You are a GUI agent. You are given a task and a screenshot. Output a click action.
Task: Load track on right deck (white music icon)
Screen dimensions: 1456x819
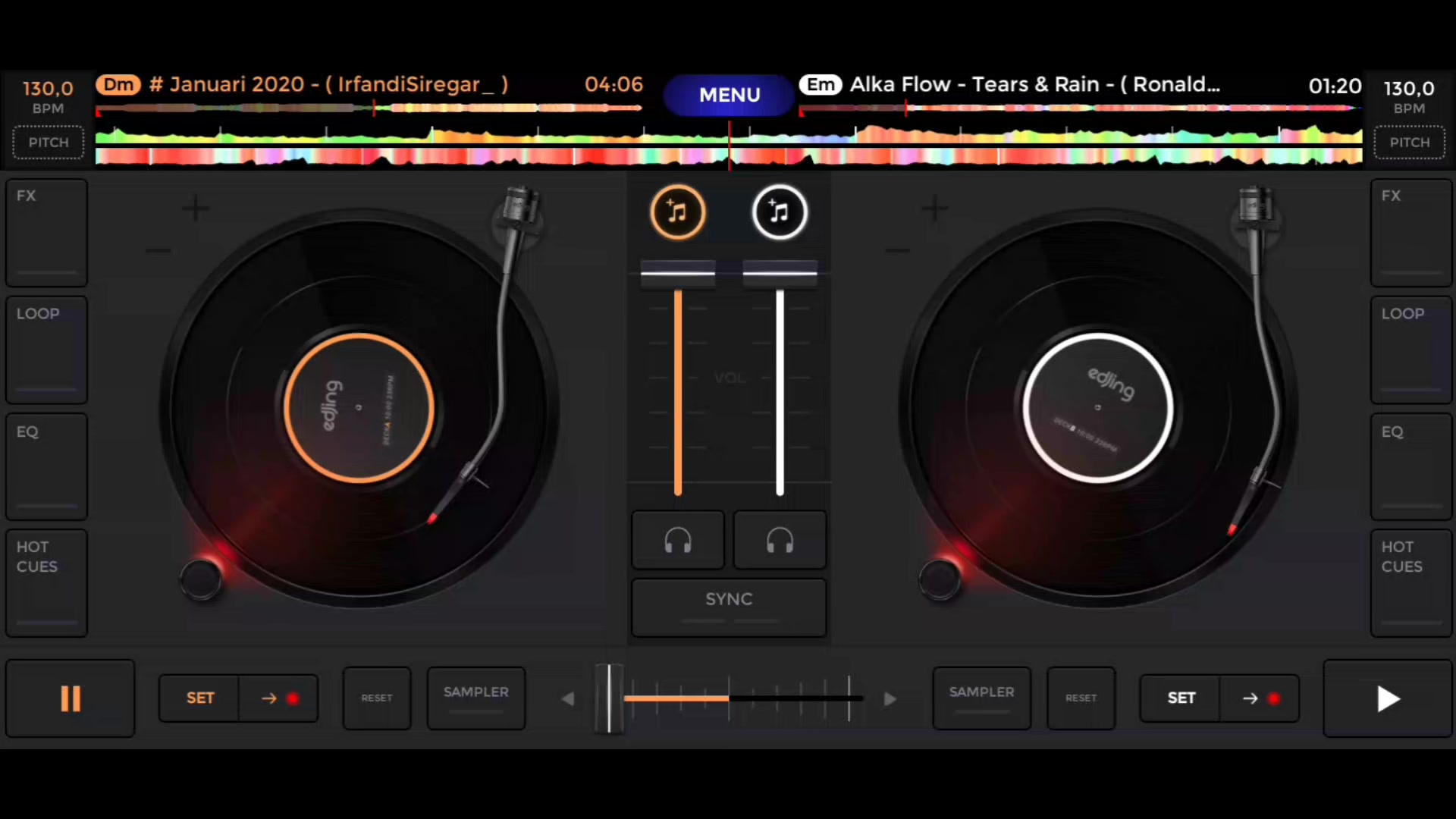tap(779, 212)
